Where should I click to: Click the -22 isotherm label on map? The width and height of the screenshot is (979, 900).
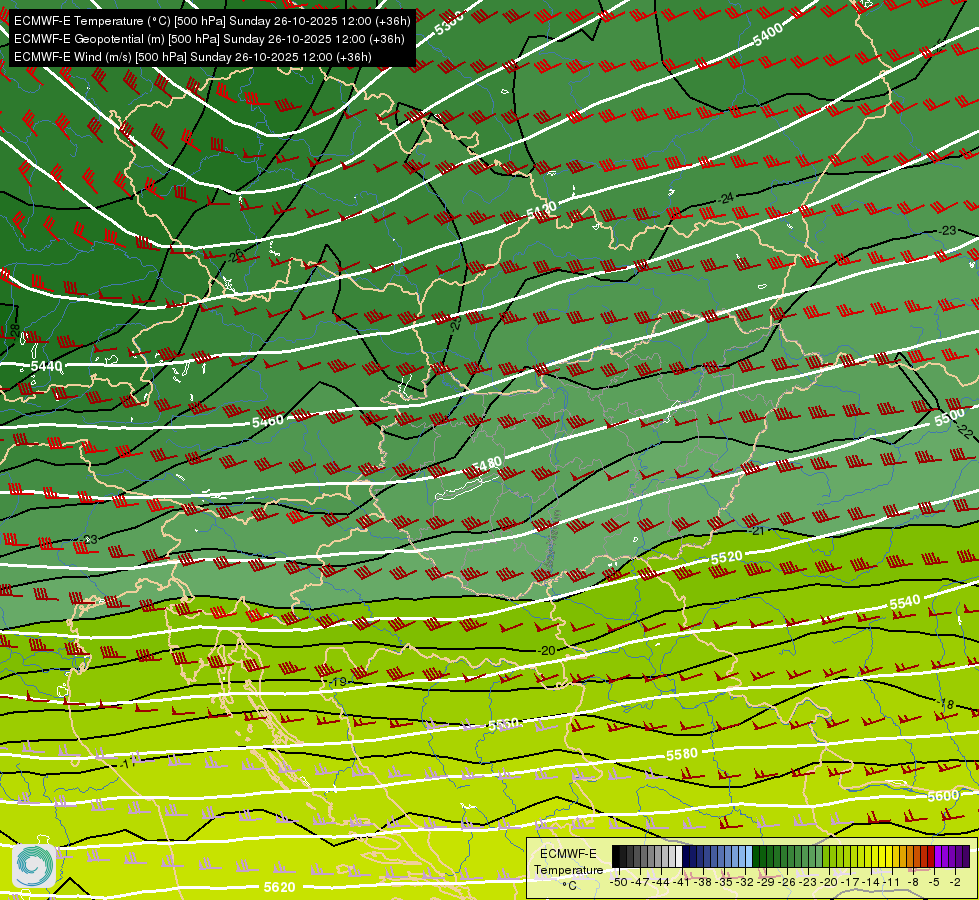click(964, 431)
